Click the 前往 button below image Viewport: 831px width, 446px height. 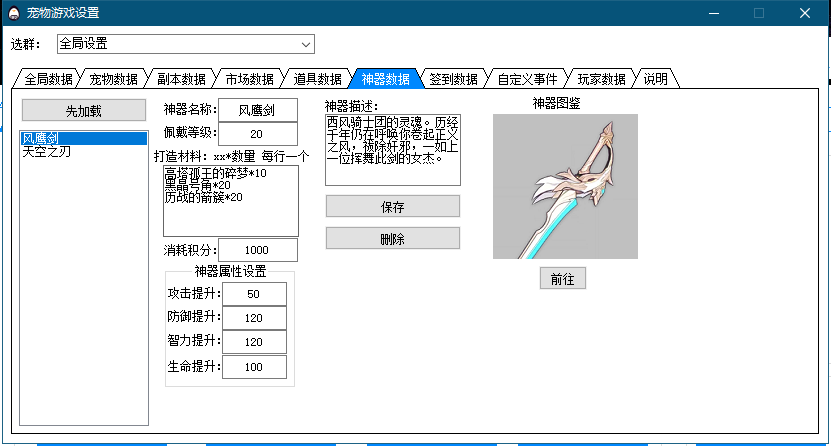pyautogui.click(x=562, y=279)
